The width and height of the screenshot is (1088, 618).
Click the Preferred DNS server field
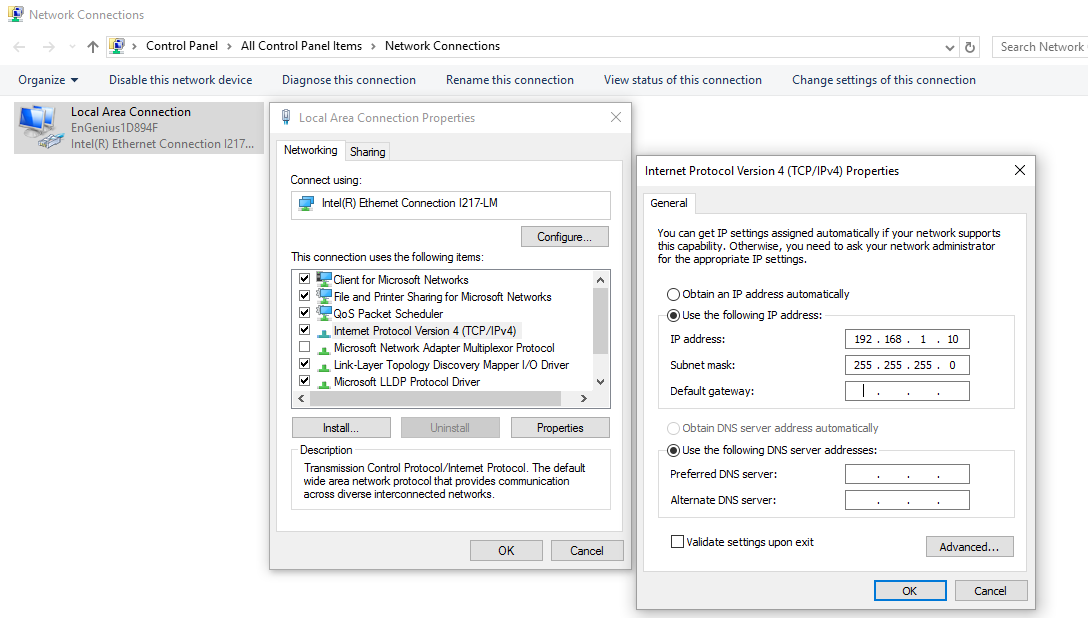(907, 474)
